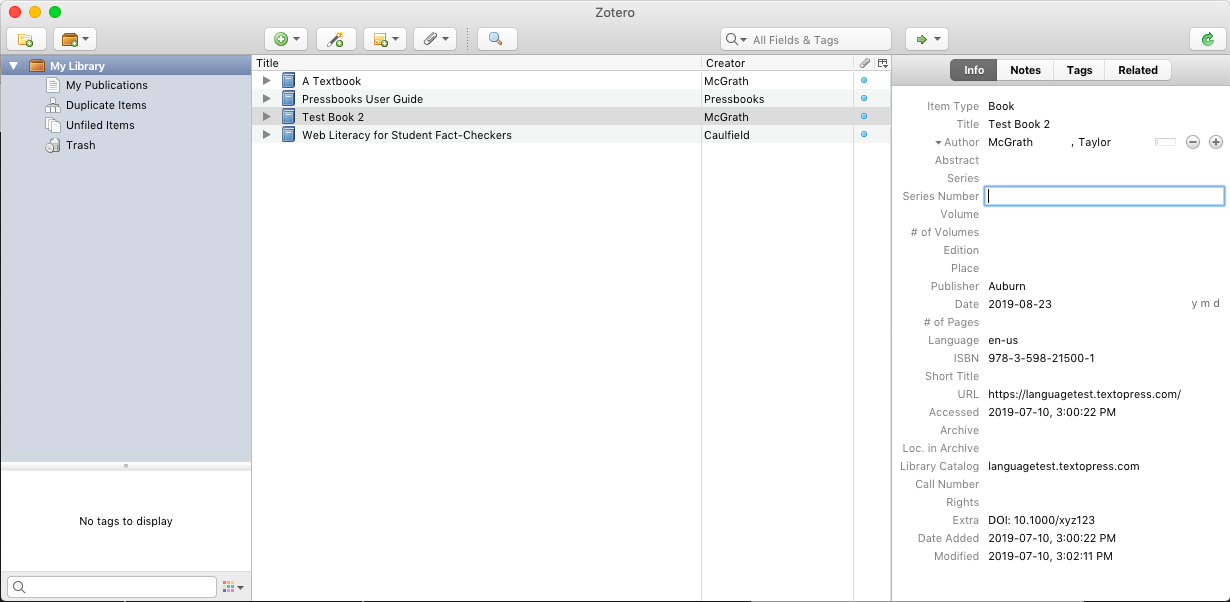Click the blue attachment dot for Web Literacy row

click(864, 134)
